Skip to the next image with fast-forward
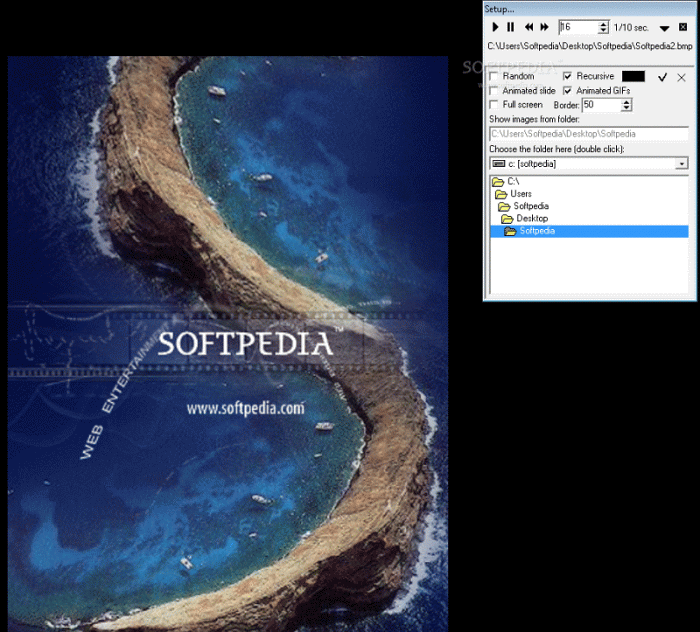Image resolution: width=700 pixels, height=632 pixels. pos(544,27)
